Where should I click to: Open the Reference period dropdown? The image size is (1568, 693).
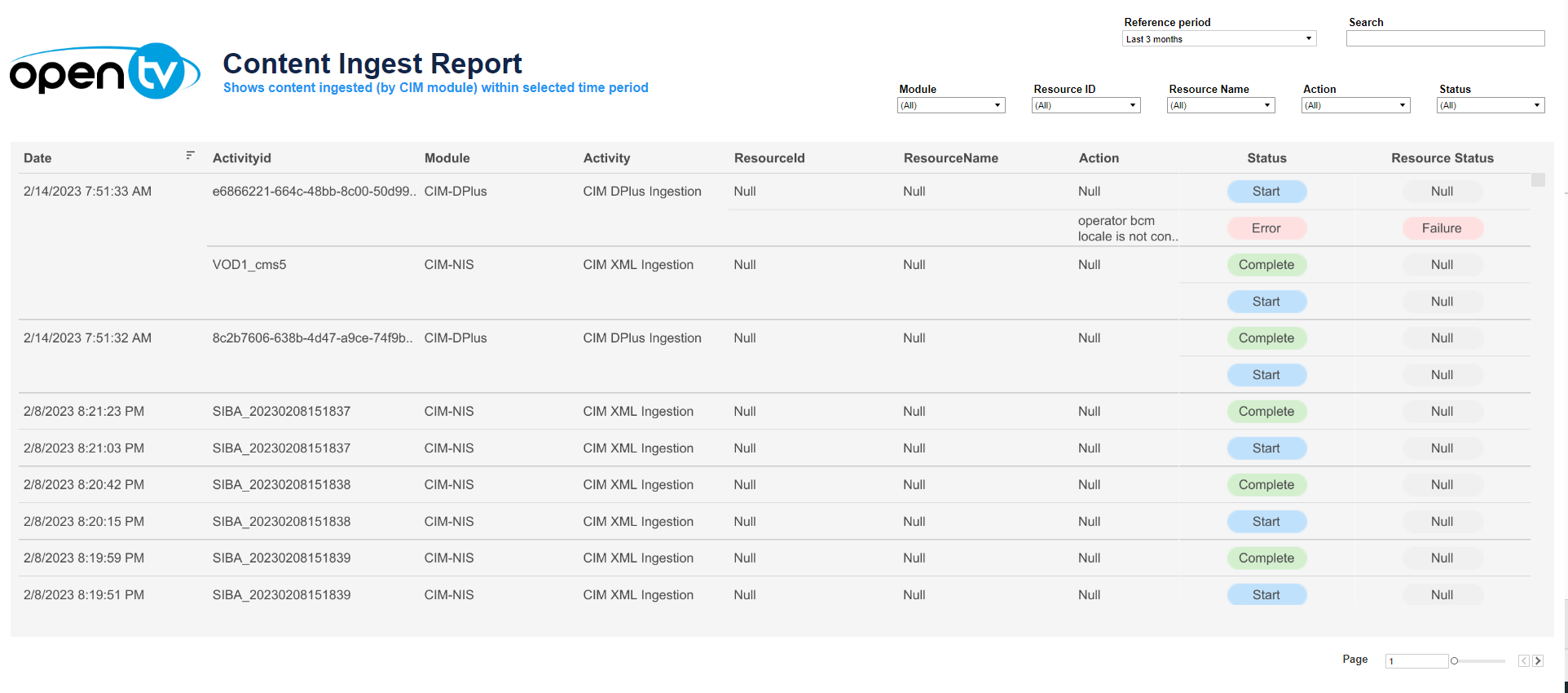coord(1219,39)
